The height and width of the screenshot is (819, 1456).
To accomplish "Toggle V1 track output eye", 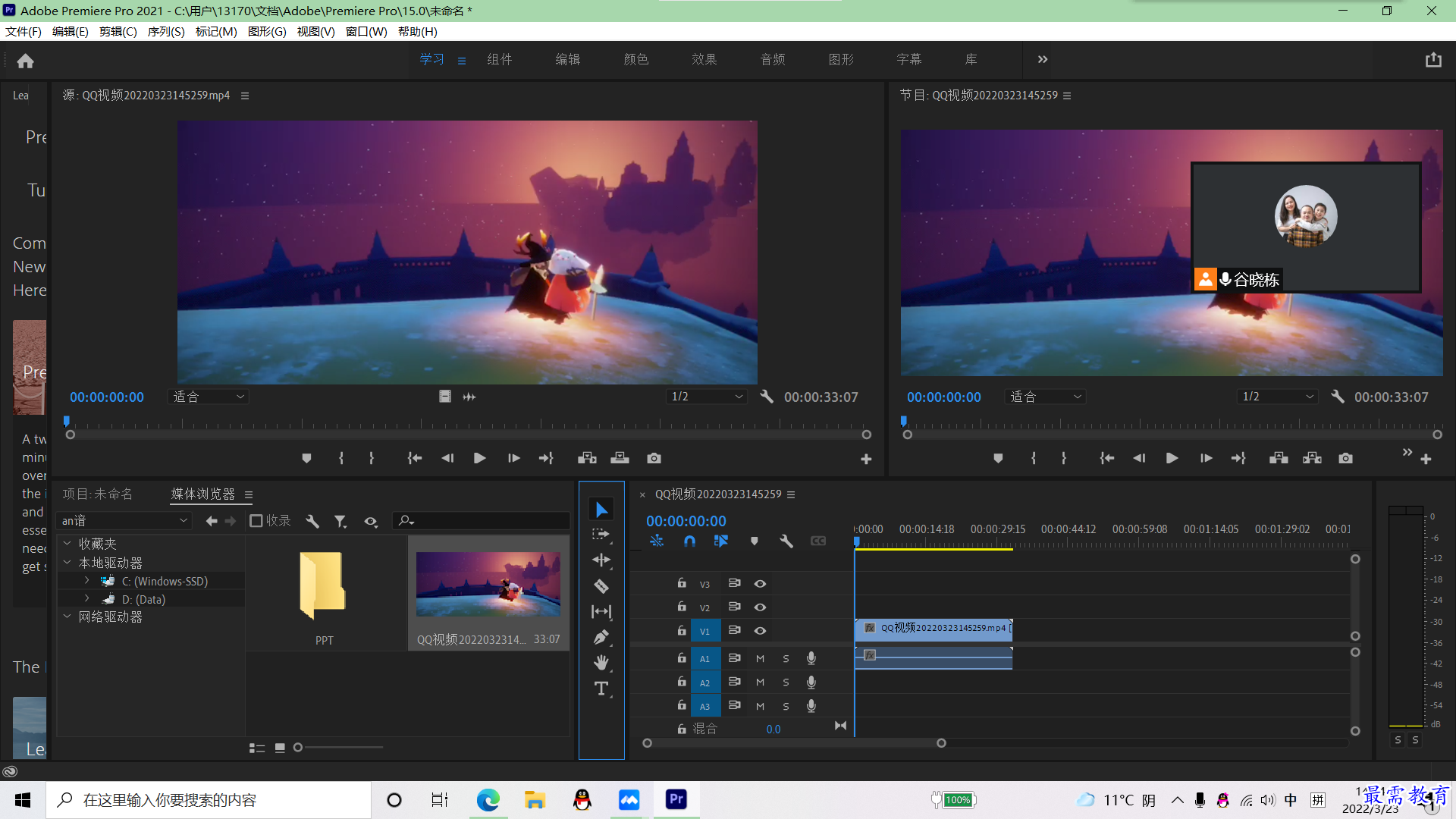I will pyautogui.click(x=760, y=630).
